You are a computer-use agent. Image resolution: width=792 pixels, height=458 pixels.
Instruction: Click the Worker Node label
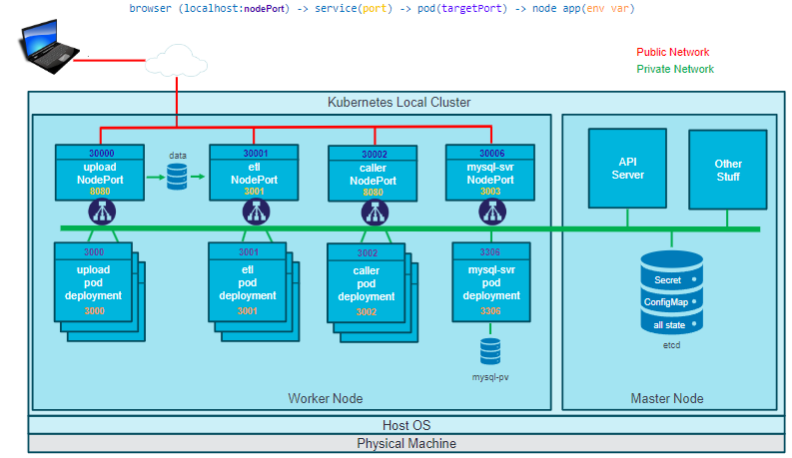325,398
